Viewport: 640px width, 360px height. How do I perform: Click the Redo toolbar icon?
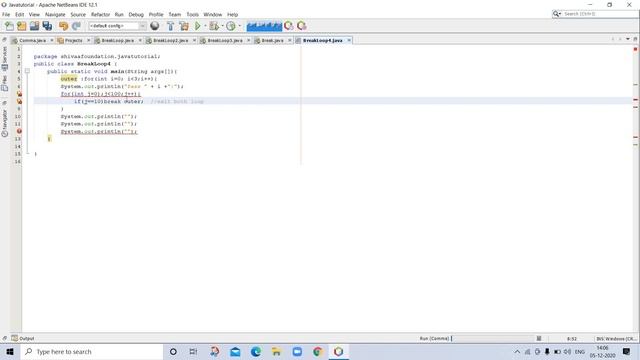click(76, 26)
